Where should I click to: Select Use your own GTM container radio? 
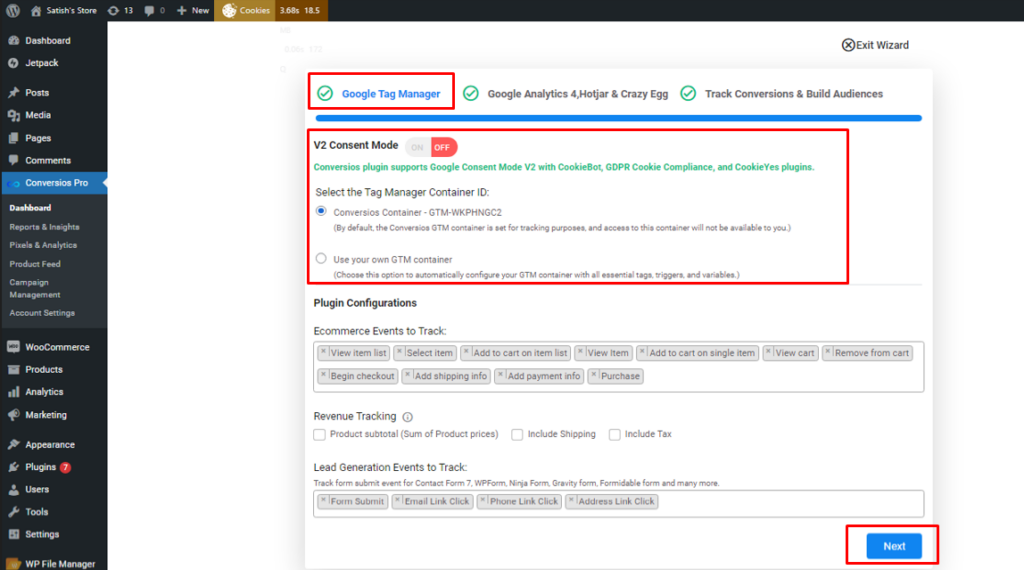click(321, 259)
